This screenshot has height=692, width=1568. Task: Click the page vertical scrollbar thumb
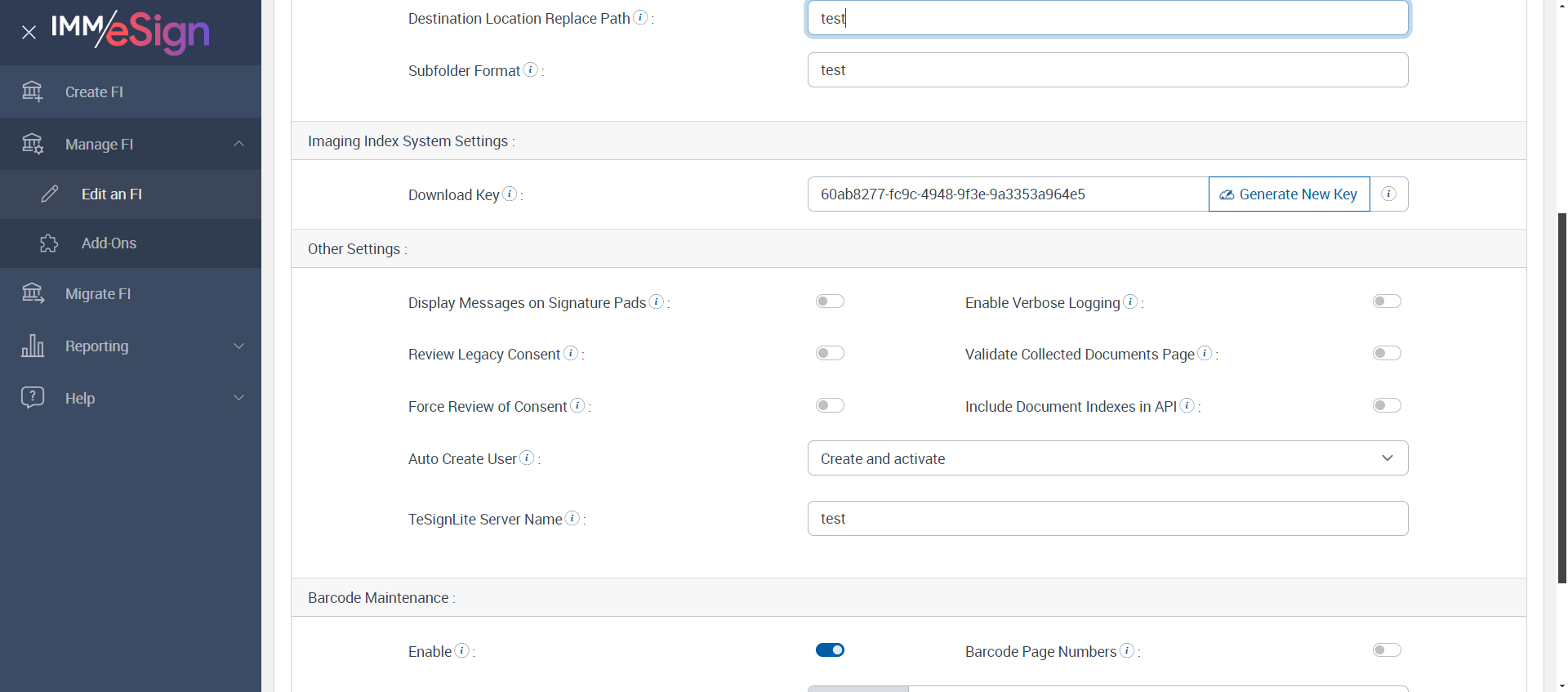pos(1561,398)
